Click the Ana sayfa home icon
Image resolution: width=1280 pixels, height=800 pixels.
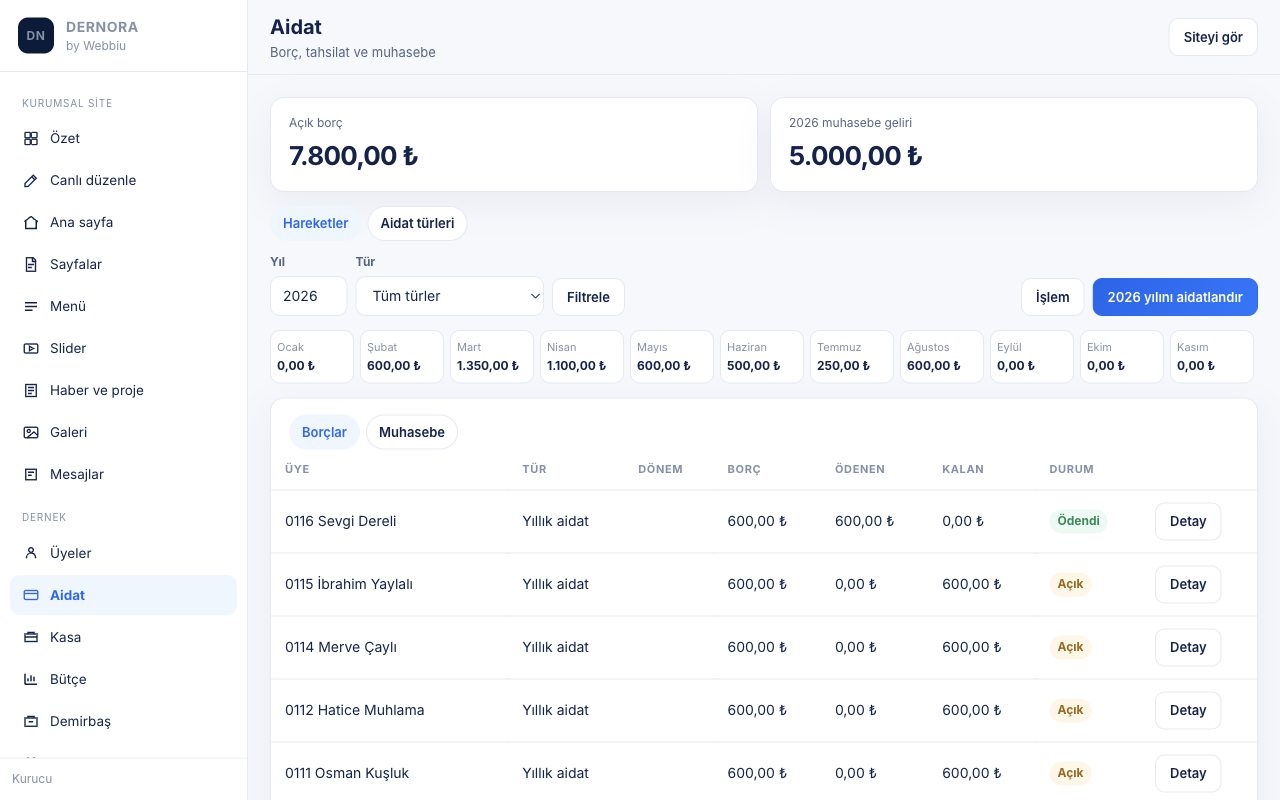[x=31, y=222]
